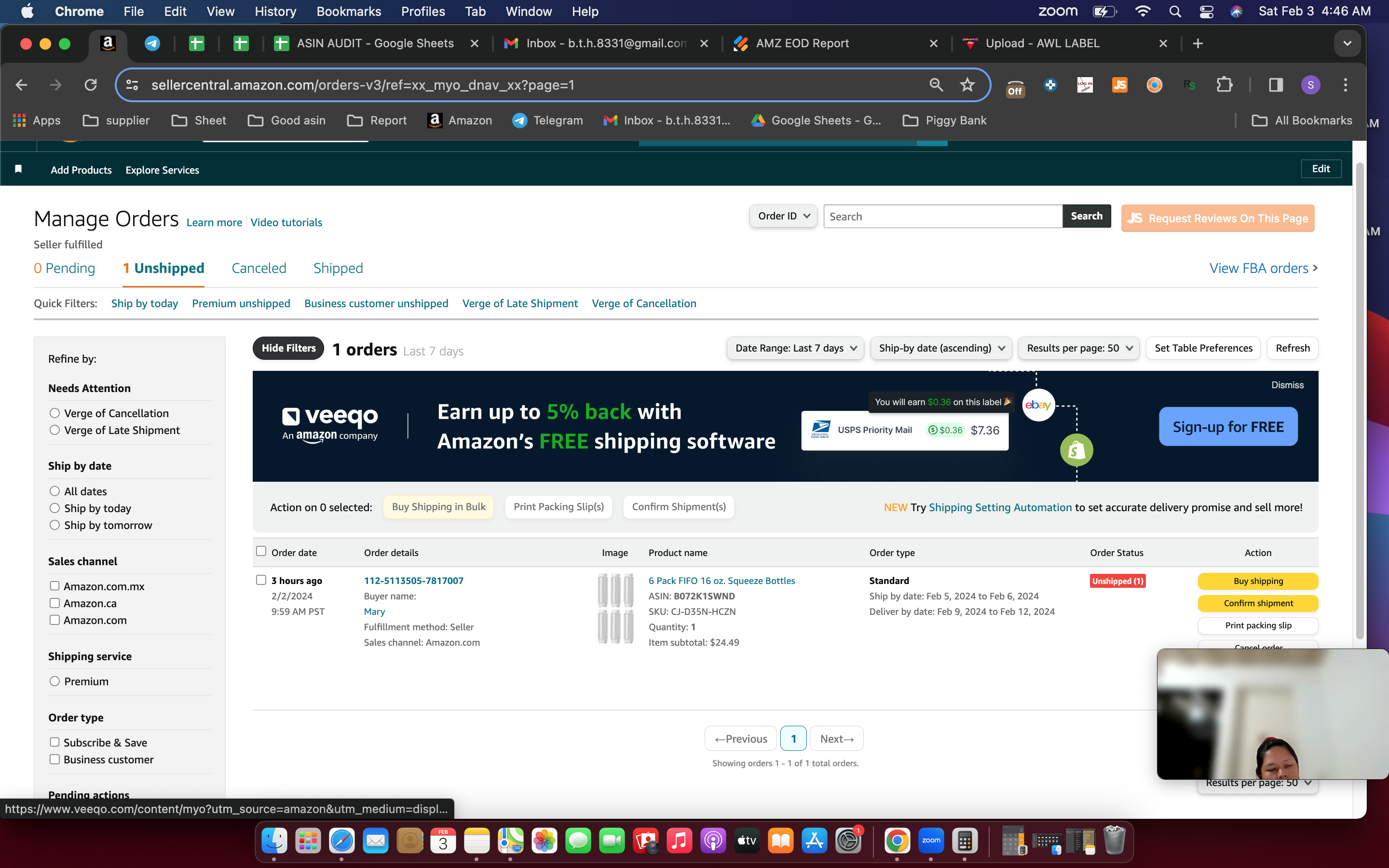Screen dimensions: 1389x868
Task: Switch to the ASIN AUDIT Google Sheets tab
Action: coord(375,43)
